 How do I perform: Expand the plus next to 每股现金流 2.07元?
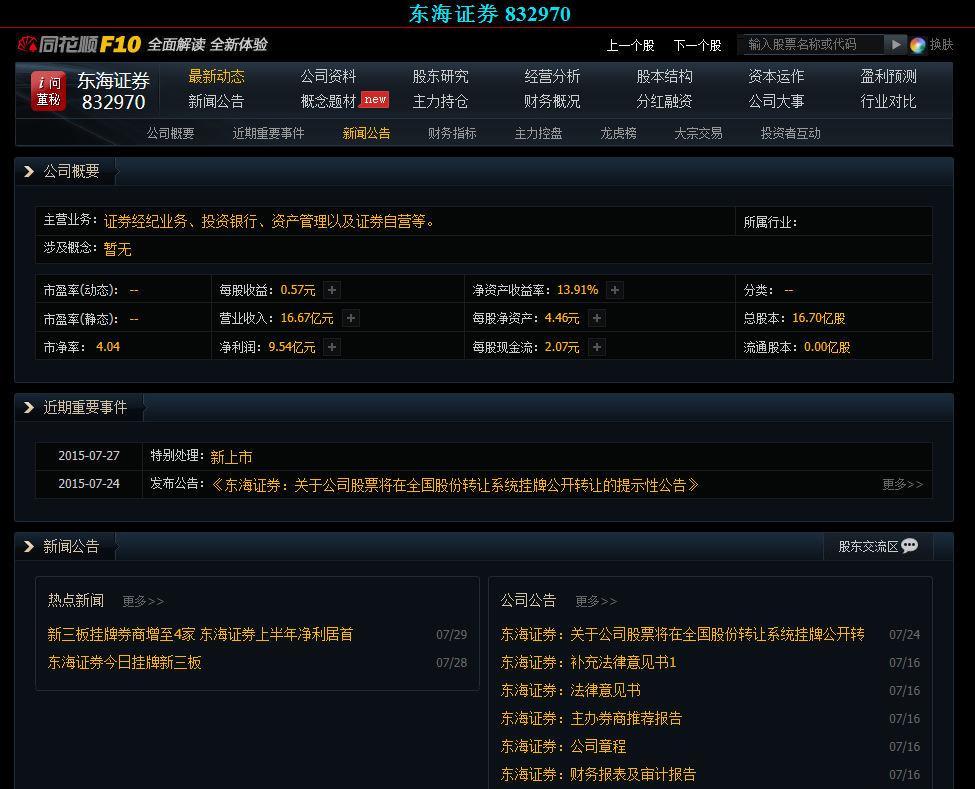597,347
